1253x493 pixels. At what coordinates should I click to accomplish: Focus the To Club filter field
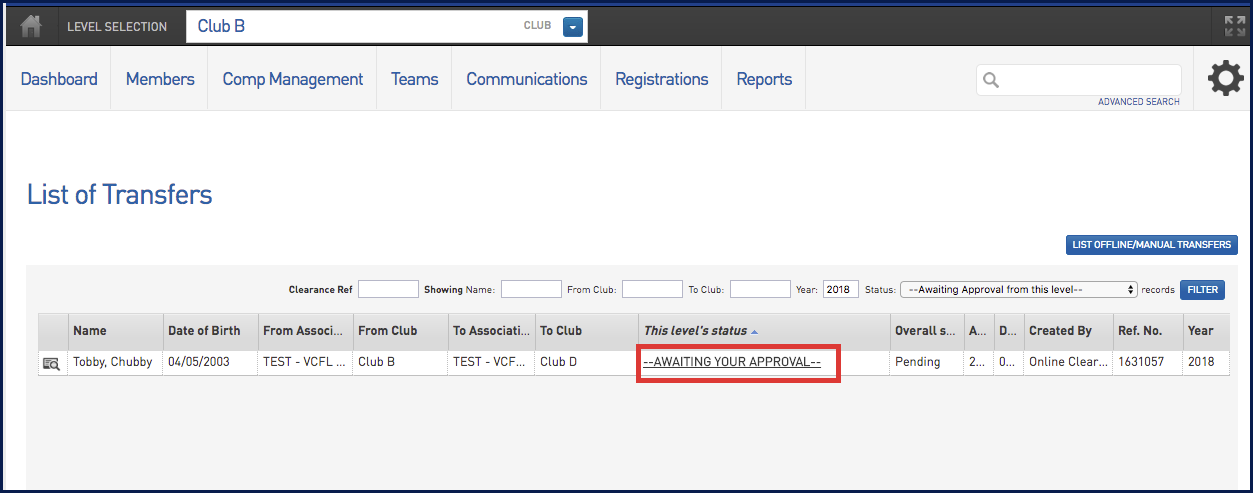(x=760, y=289)
